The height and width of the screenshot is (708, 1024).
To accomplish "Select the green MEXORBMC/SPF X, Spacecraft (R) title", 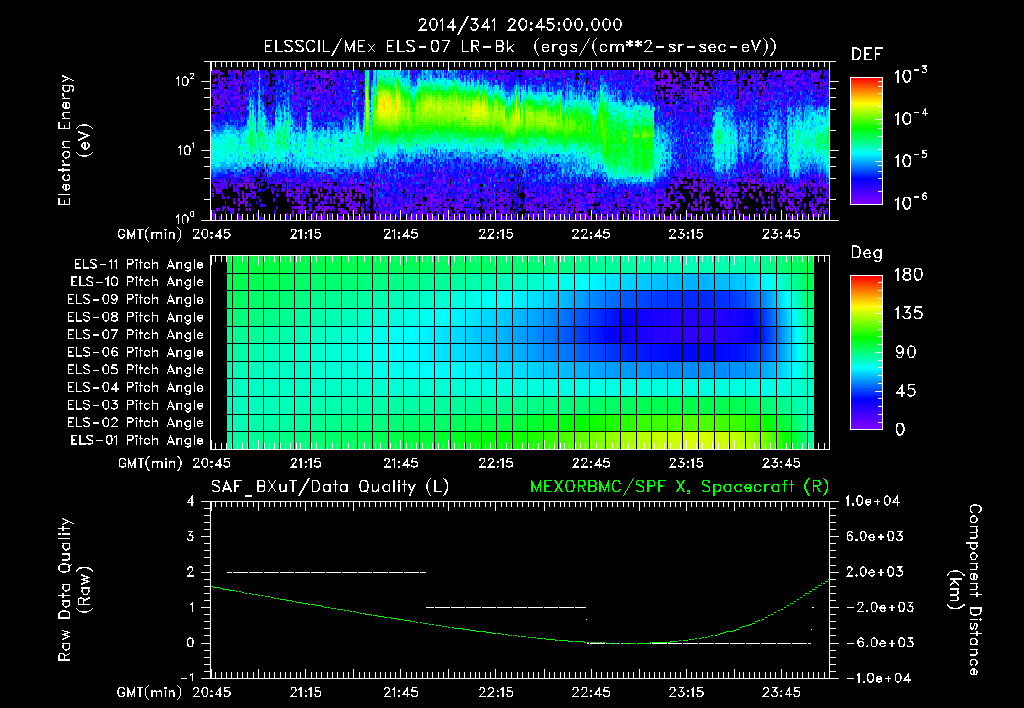I will coord(679,487).
